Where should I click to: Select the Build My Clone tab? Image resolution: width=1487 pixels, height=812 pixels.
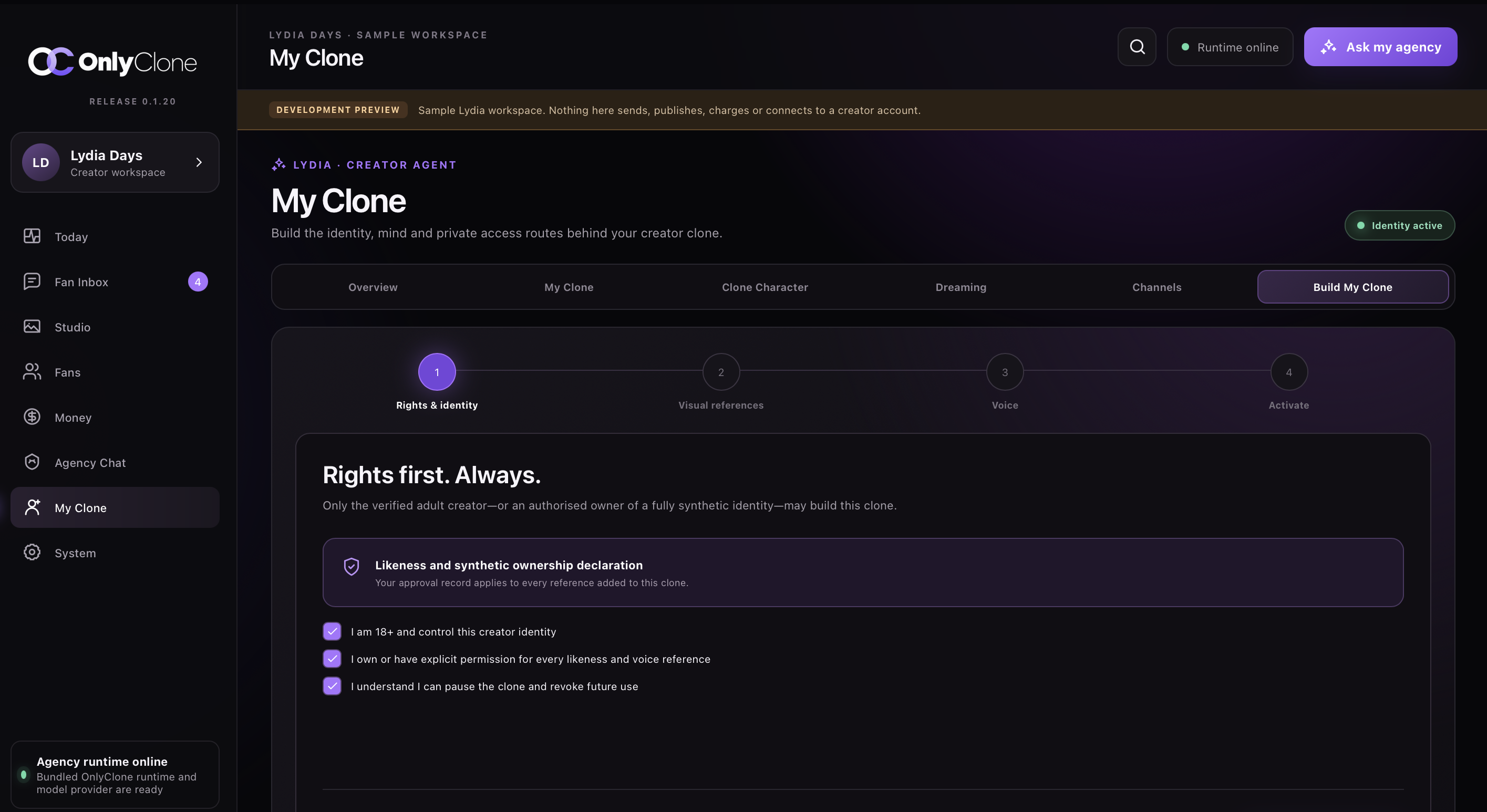pos(1352,287)
